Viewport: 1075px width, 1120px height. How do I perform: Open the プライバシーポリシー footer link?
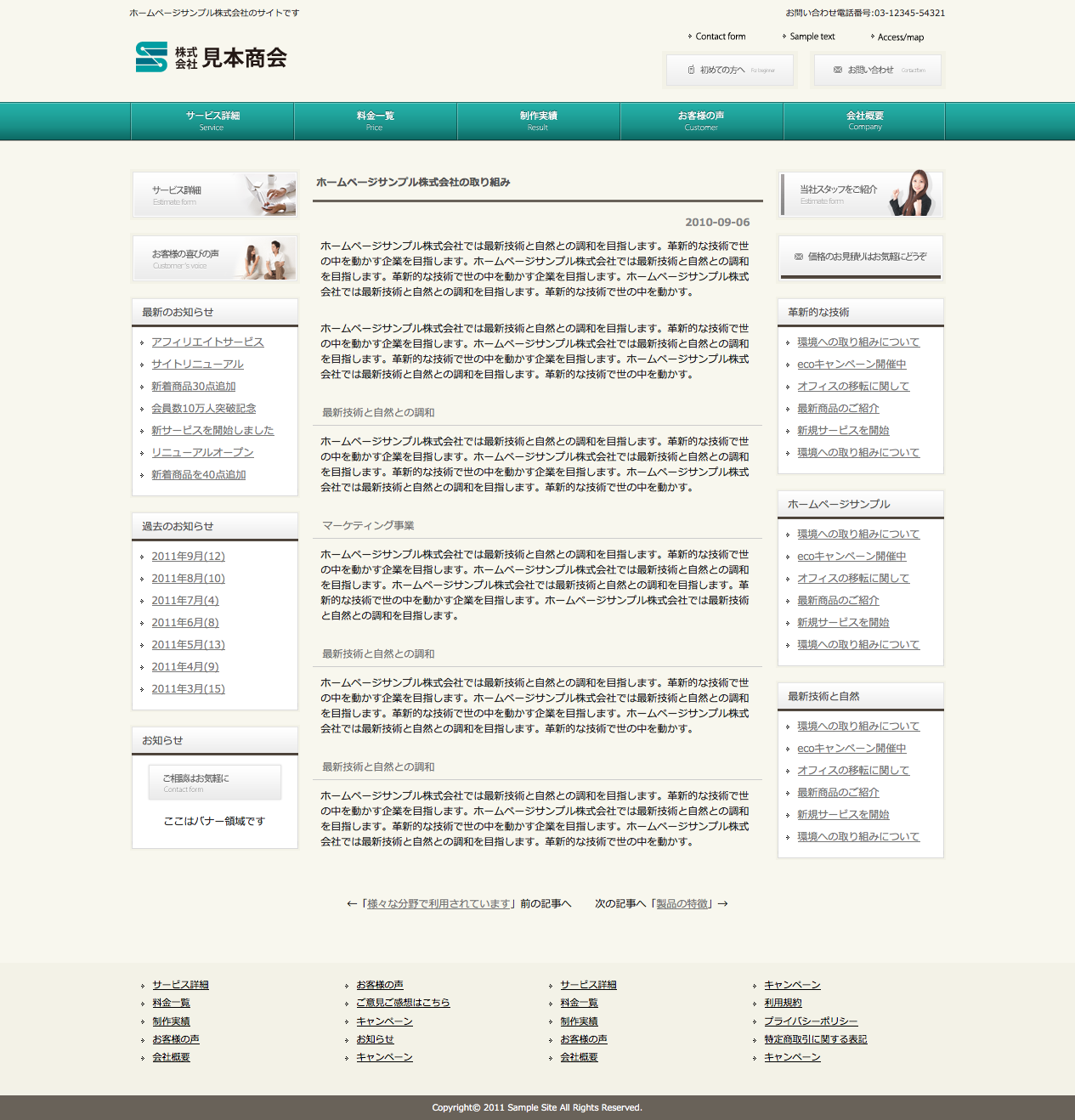(810, 1021)
